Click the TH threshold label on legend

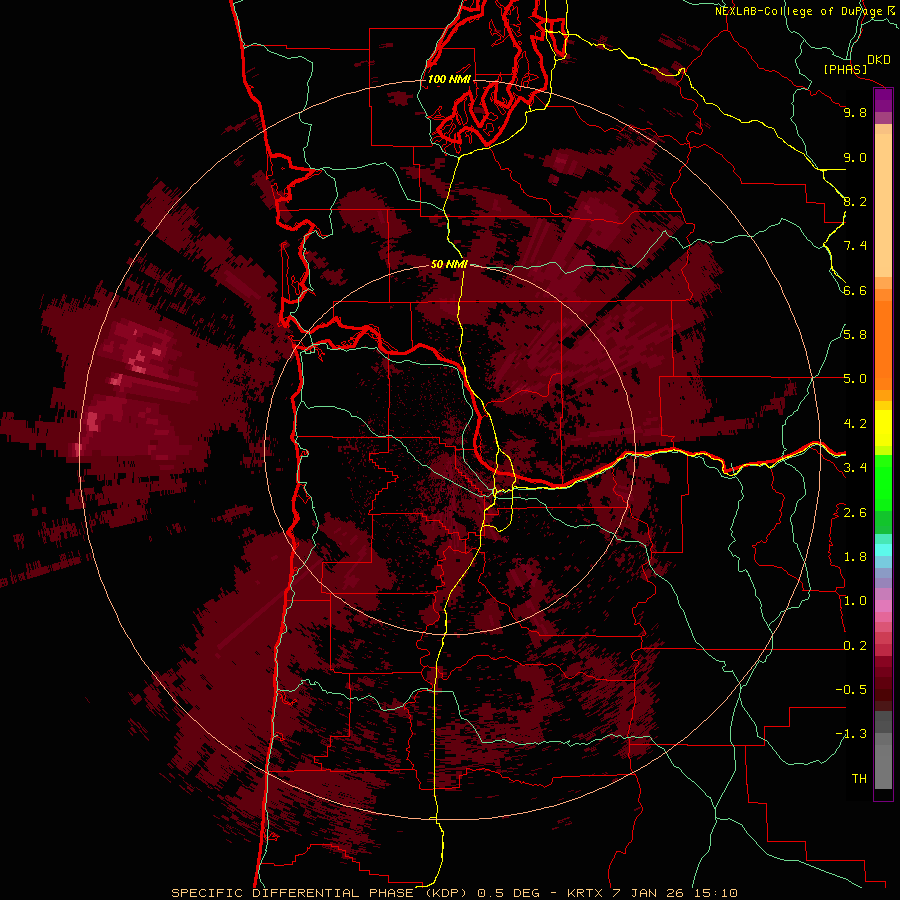pos(859,779)
